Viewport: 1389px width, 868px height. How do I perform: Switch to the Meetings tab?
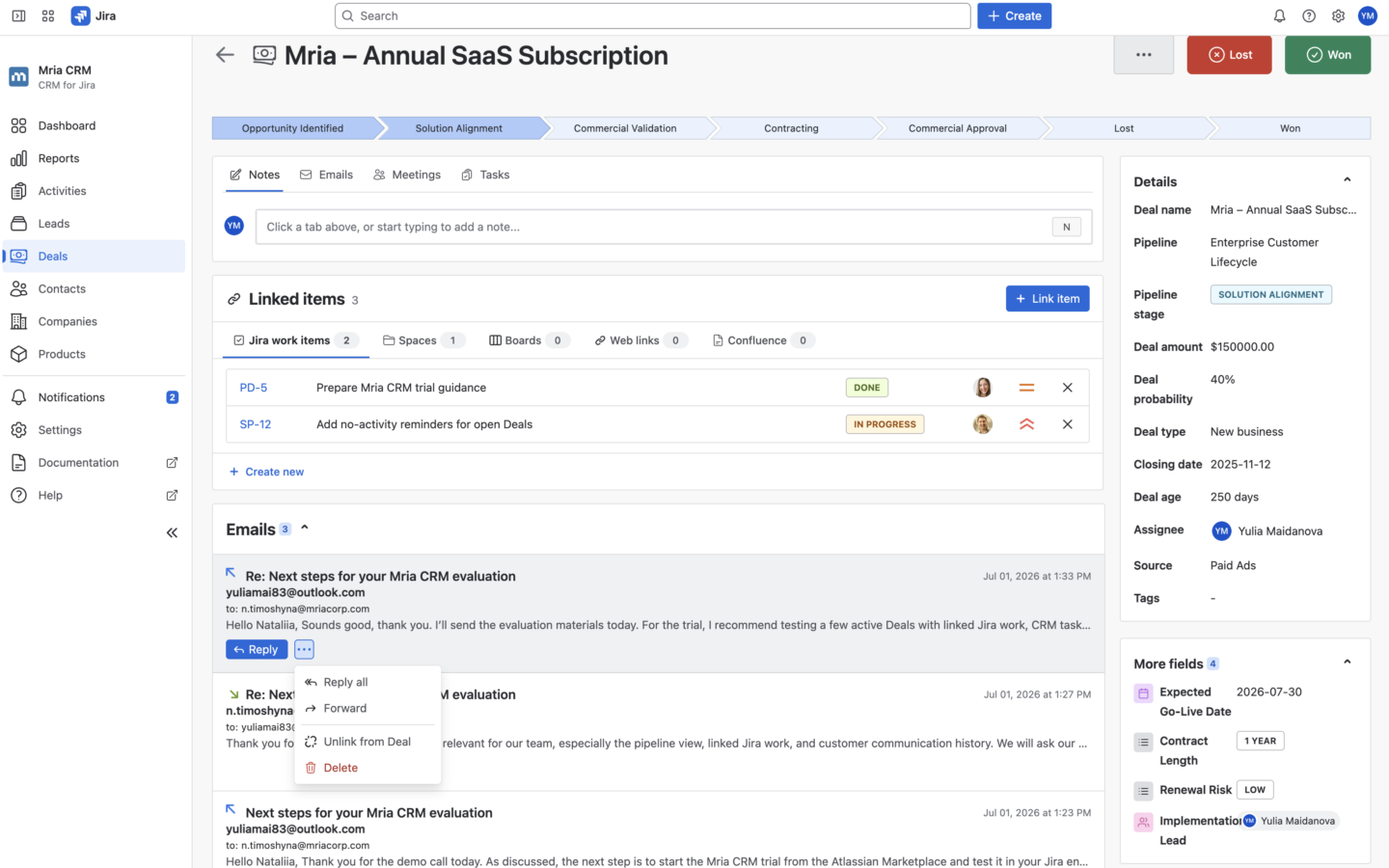click(x=407, y=175)
